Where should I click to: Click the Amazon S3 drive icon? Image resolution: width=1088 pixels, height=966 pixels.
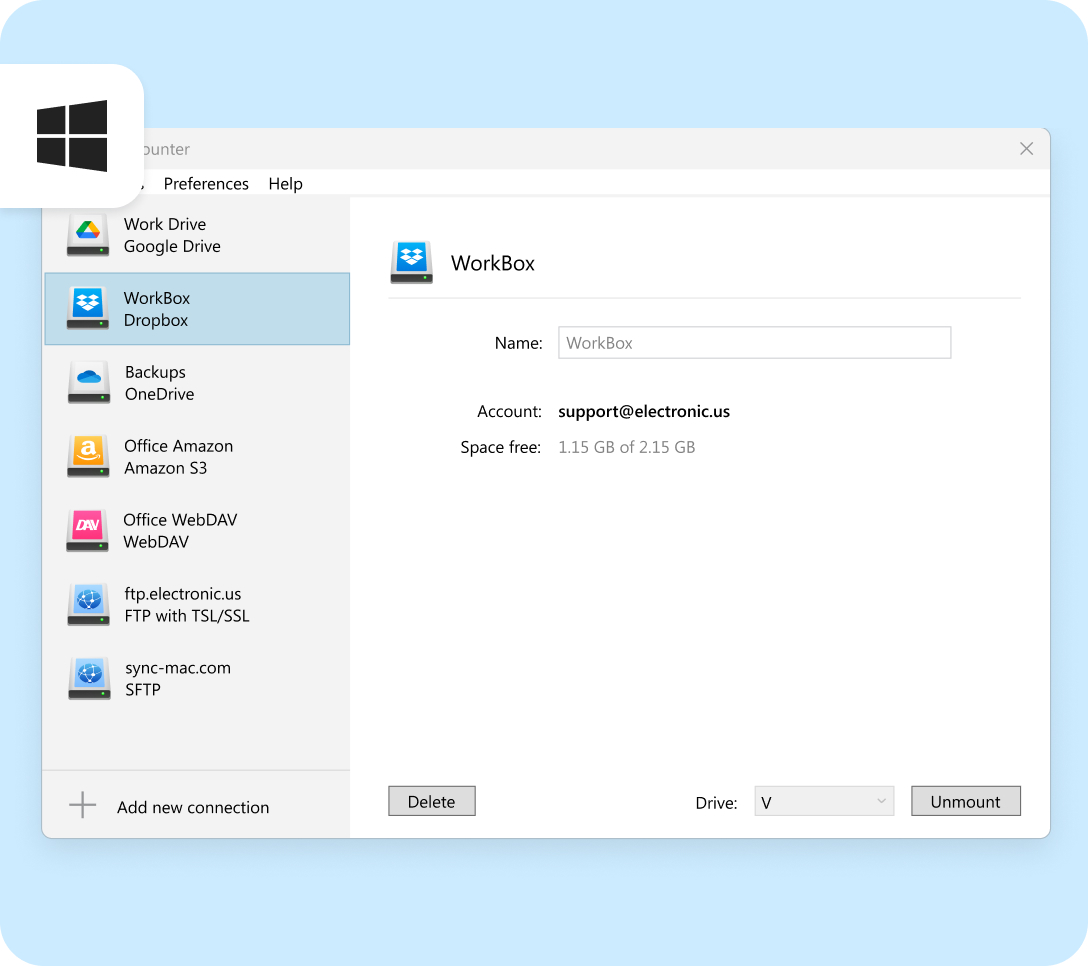[88, 456]
